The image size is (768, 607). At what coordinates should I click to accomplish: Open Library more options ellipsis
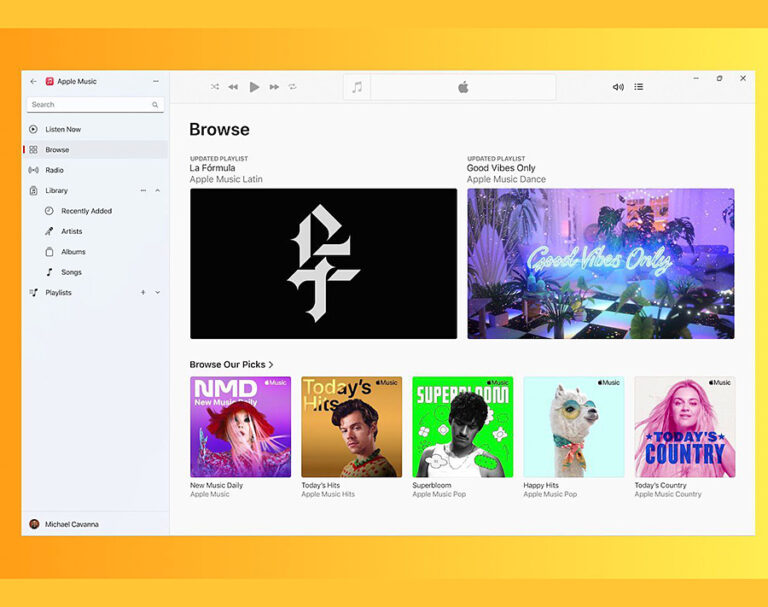pyautogui.click(x=143, y=190)
